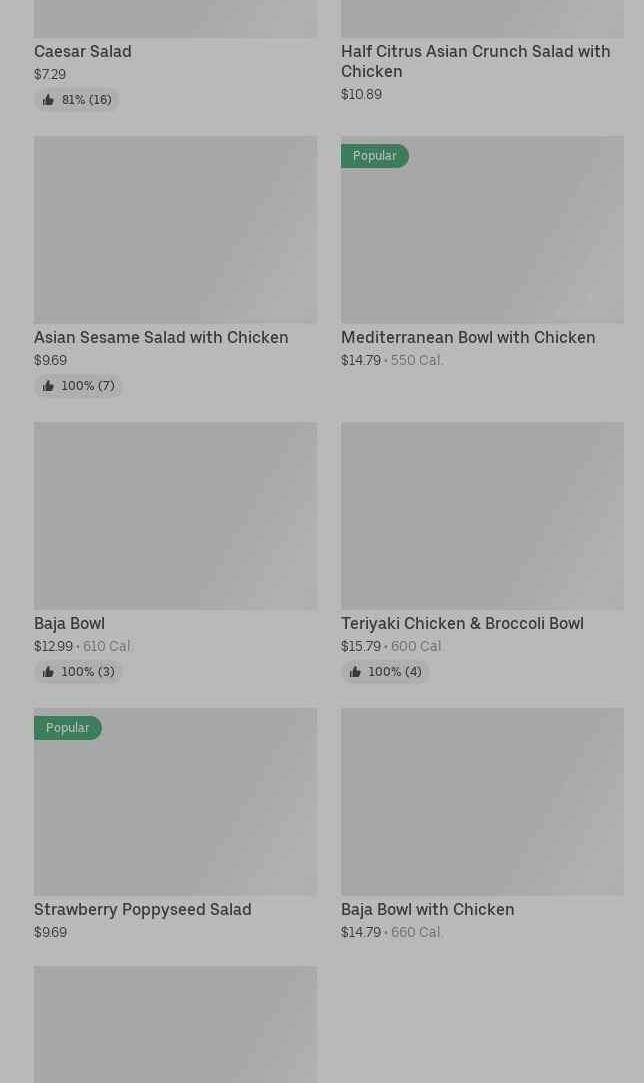644x1083 pixels.
Task: Click the Baja Bowl image thumbnail
Action: coord(175,515)
